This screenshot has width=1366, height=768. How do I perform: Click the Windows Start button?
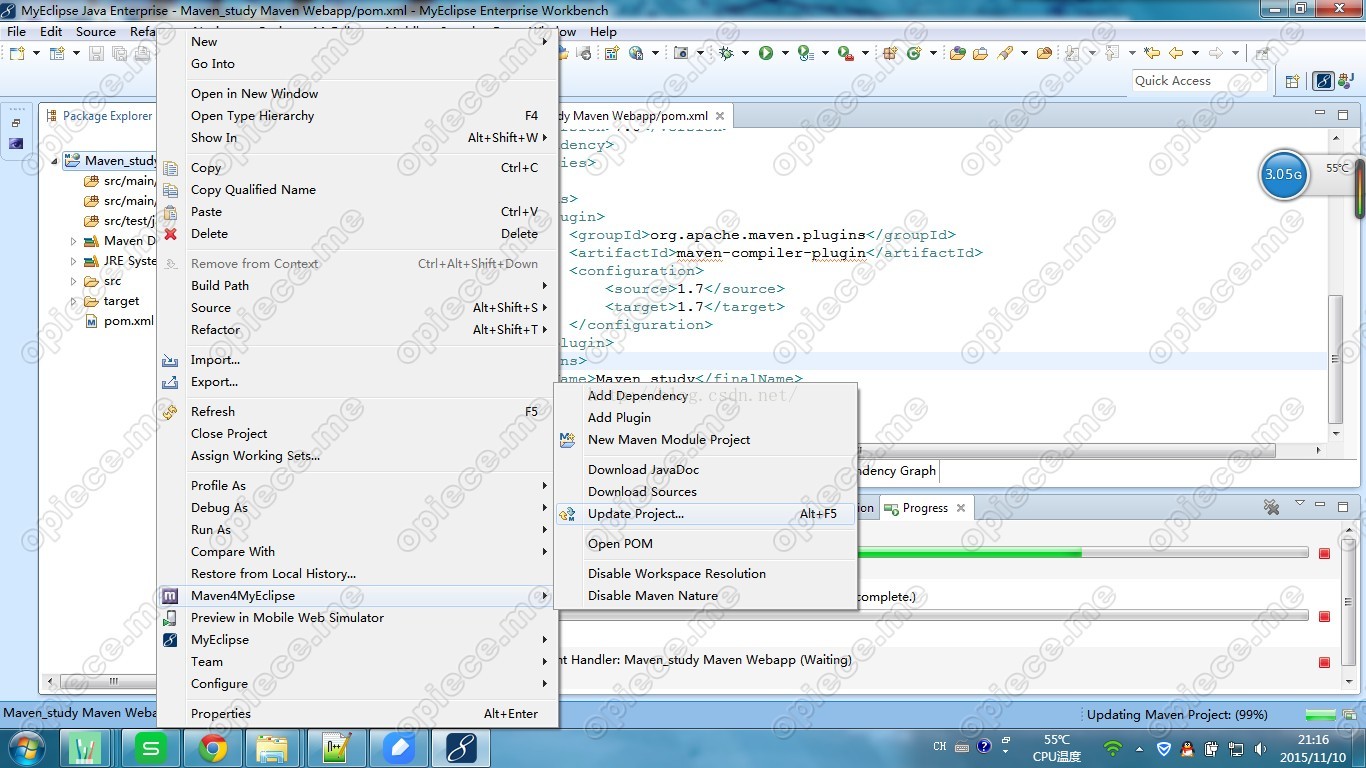[x=27, y=748]
